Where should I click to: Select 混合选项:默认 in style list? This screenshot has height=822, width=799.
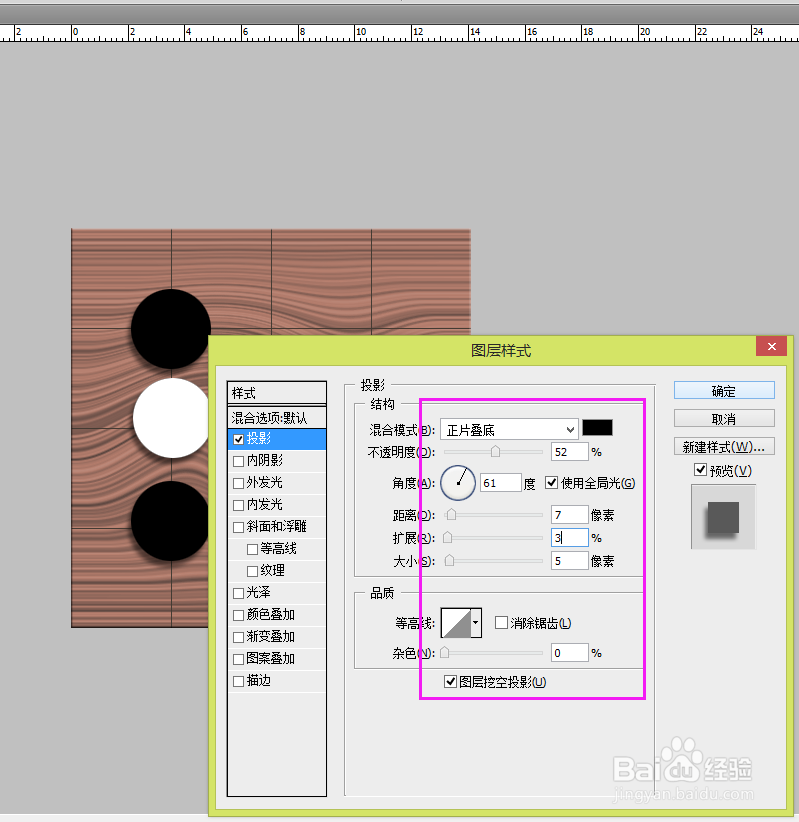(277, 418)
